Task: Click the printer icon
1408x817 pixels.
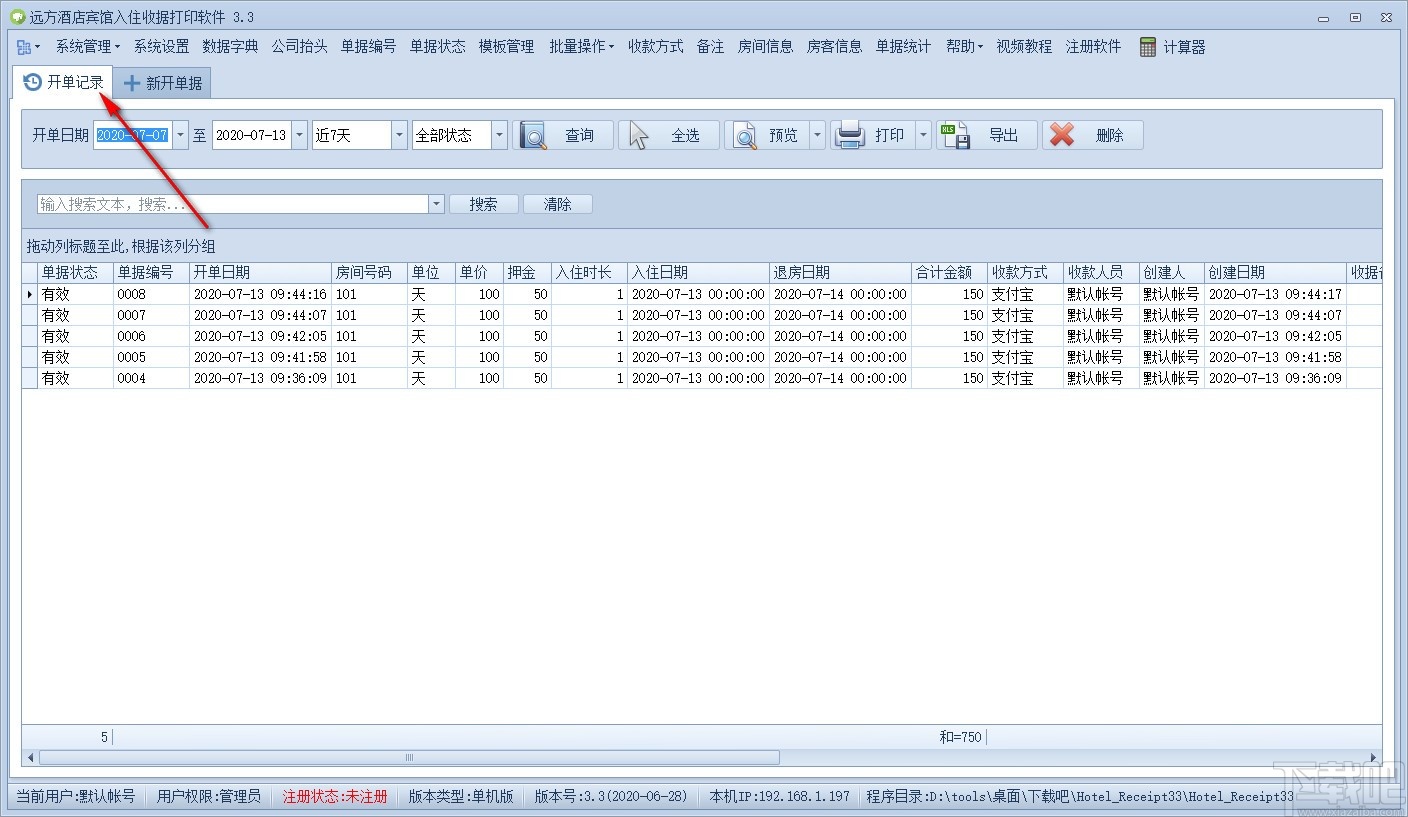Action: pos(850,135)
